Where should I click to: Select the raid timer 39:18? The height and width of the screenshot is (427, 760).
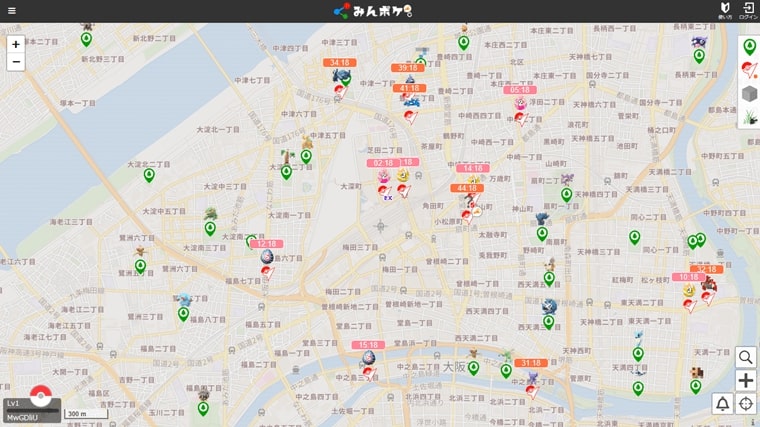408,68
